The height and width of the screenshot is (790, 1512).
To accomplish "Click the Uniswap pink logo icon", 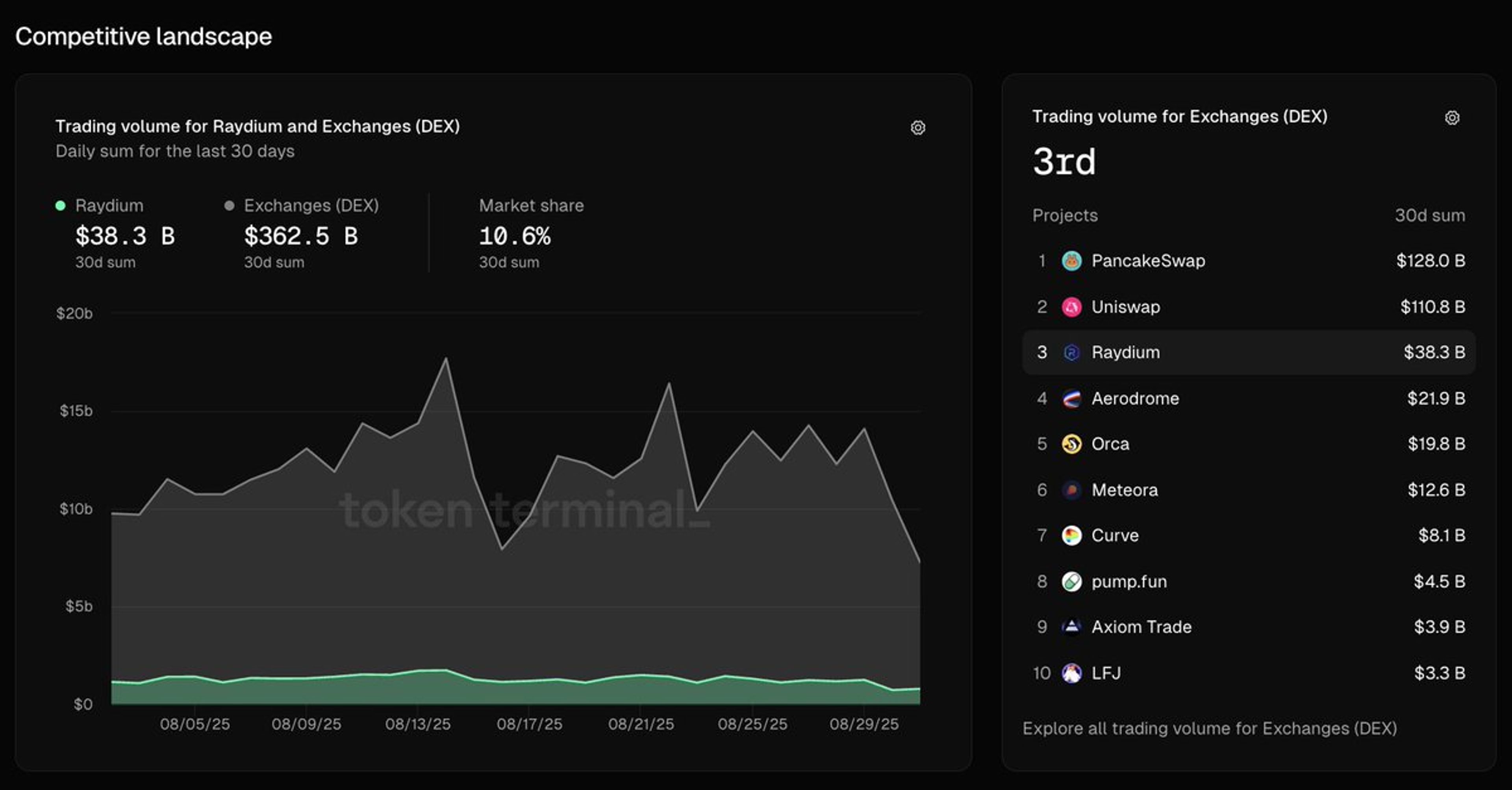I will click(x=1072, y=307).
